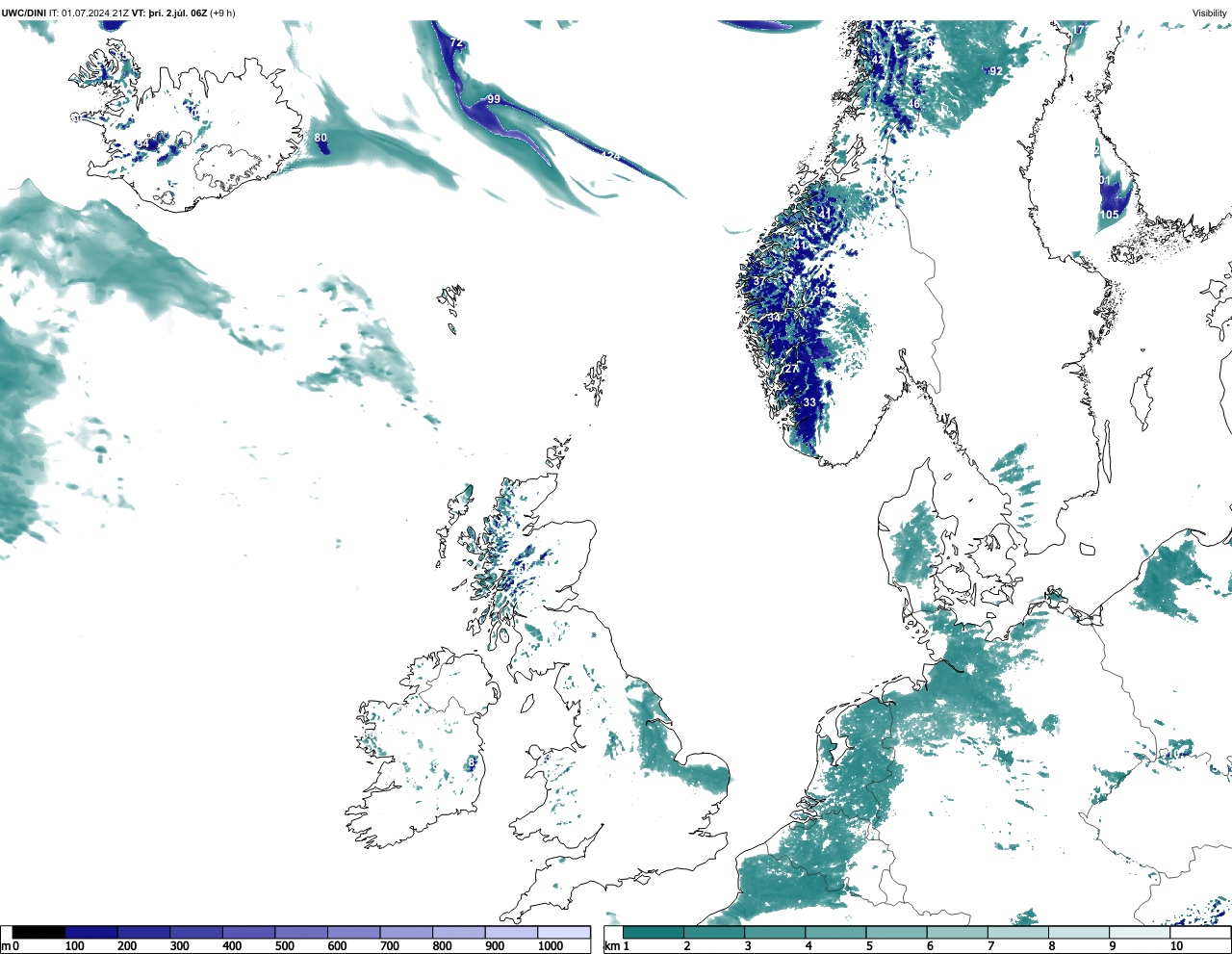Pick the 700–800 m legend swatch
Viewport: 1232px width, 954px height.
406,933
